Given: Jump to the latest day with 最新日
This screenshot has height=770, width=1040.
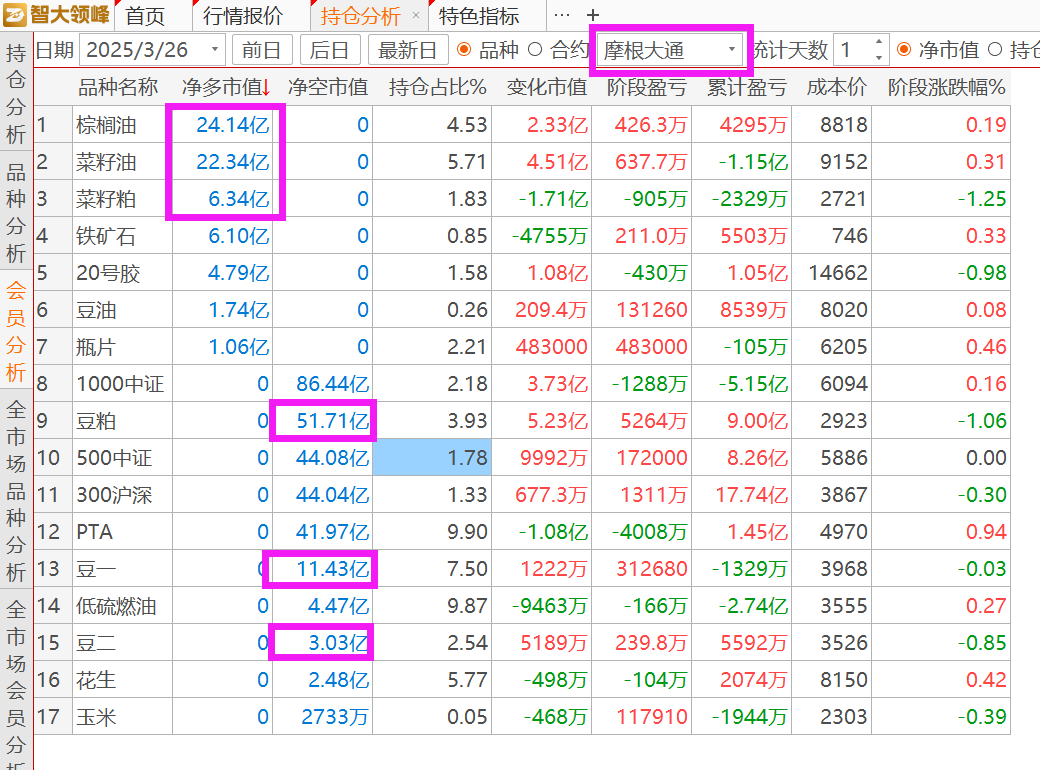Looking at the screenshot, I should (407, 50).
